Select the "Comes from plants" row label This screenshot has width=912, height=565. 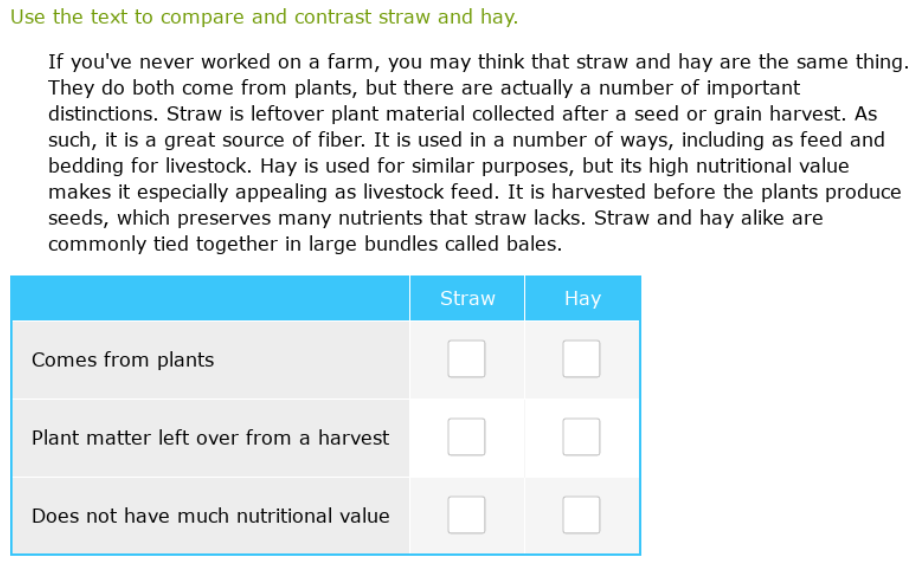(123, 360)
